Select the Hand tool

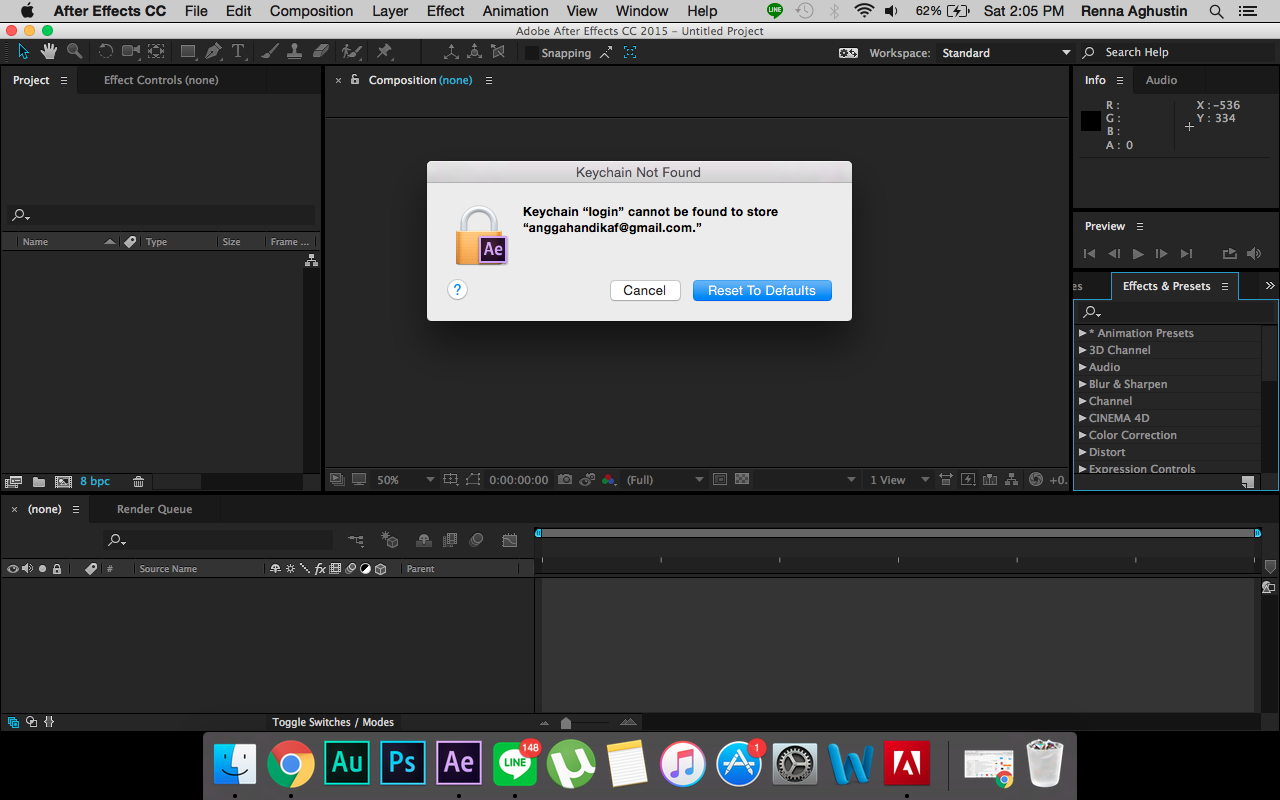click(x=48, y=51)
